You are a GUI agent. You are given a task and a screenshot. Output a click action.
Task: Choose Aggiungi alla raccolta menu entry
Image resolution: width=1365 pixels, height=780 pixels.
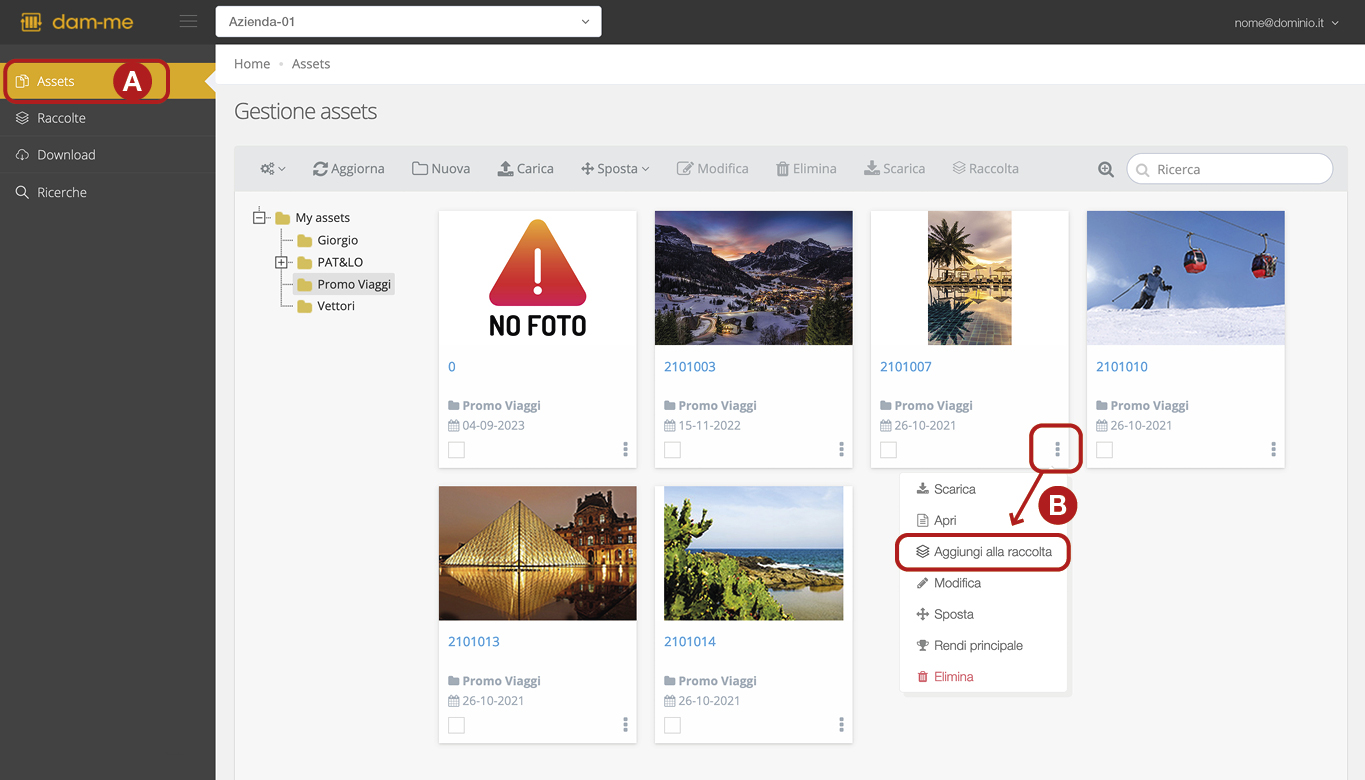click(984, 552)
